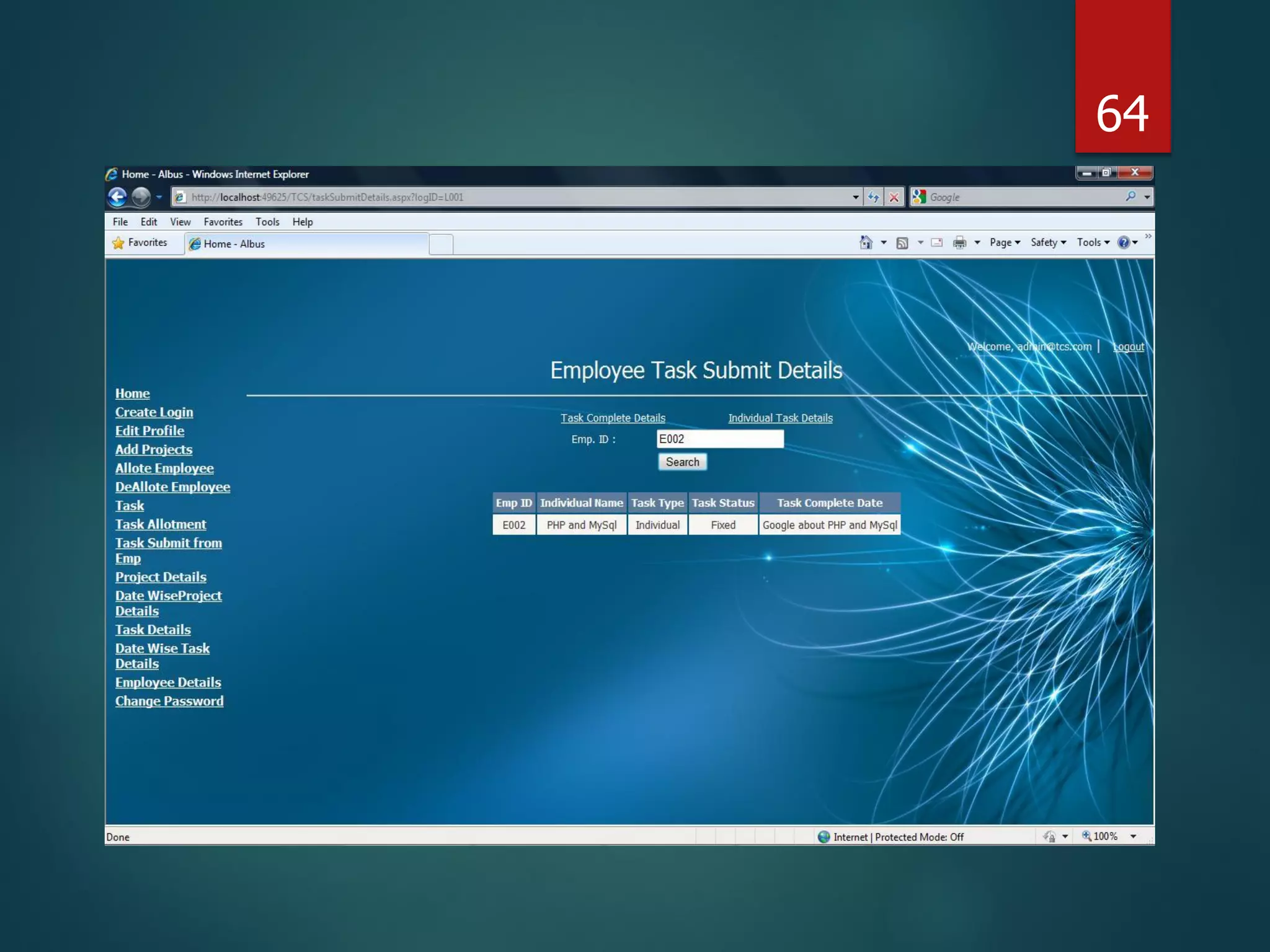Viewport: 1270px width, 952px height.
Task: Open the Task Complete Details link
Action: coord(613,418)
